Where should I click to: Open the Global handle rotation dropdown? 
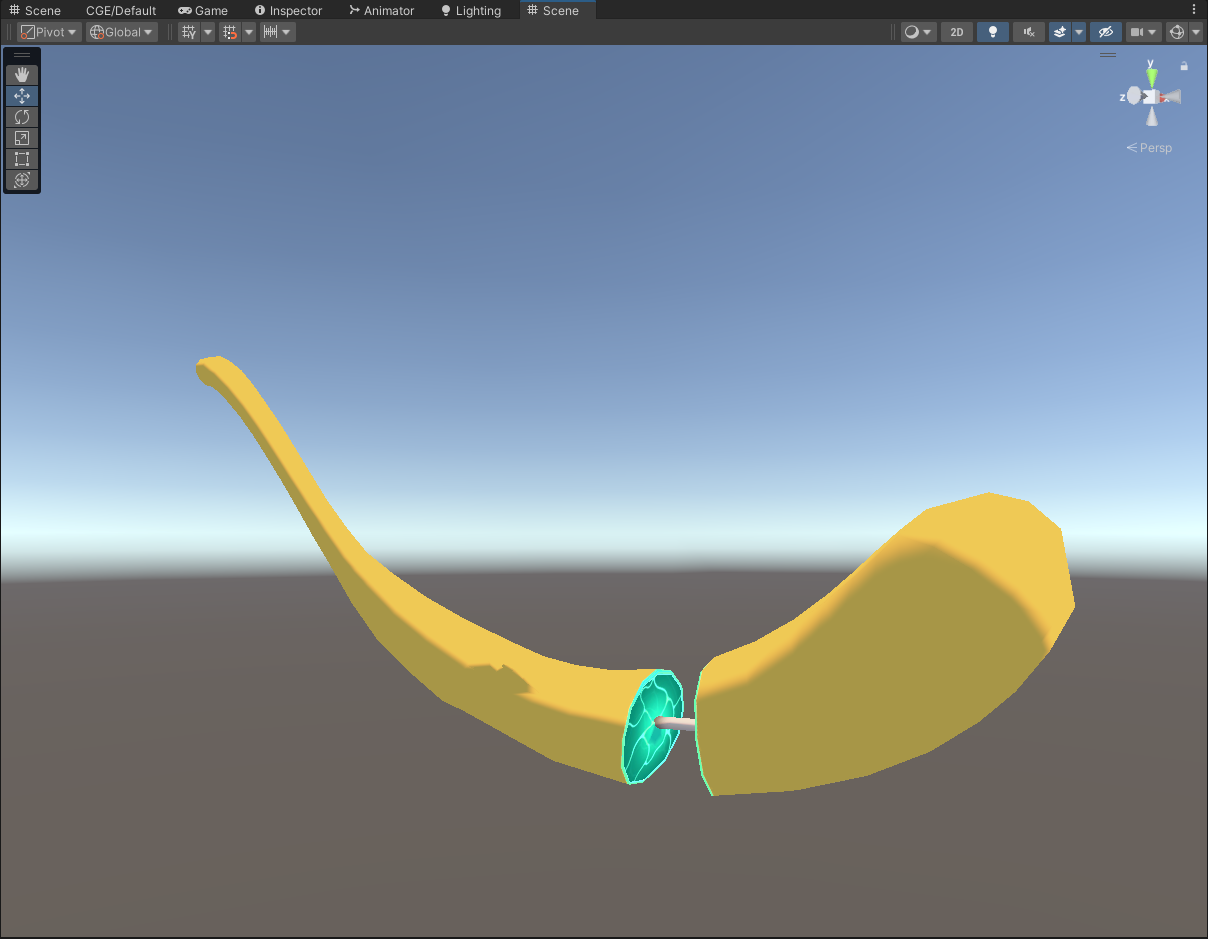[x=122, y=32]
